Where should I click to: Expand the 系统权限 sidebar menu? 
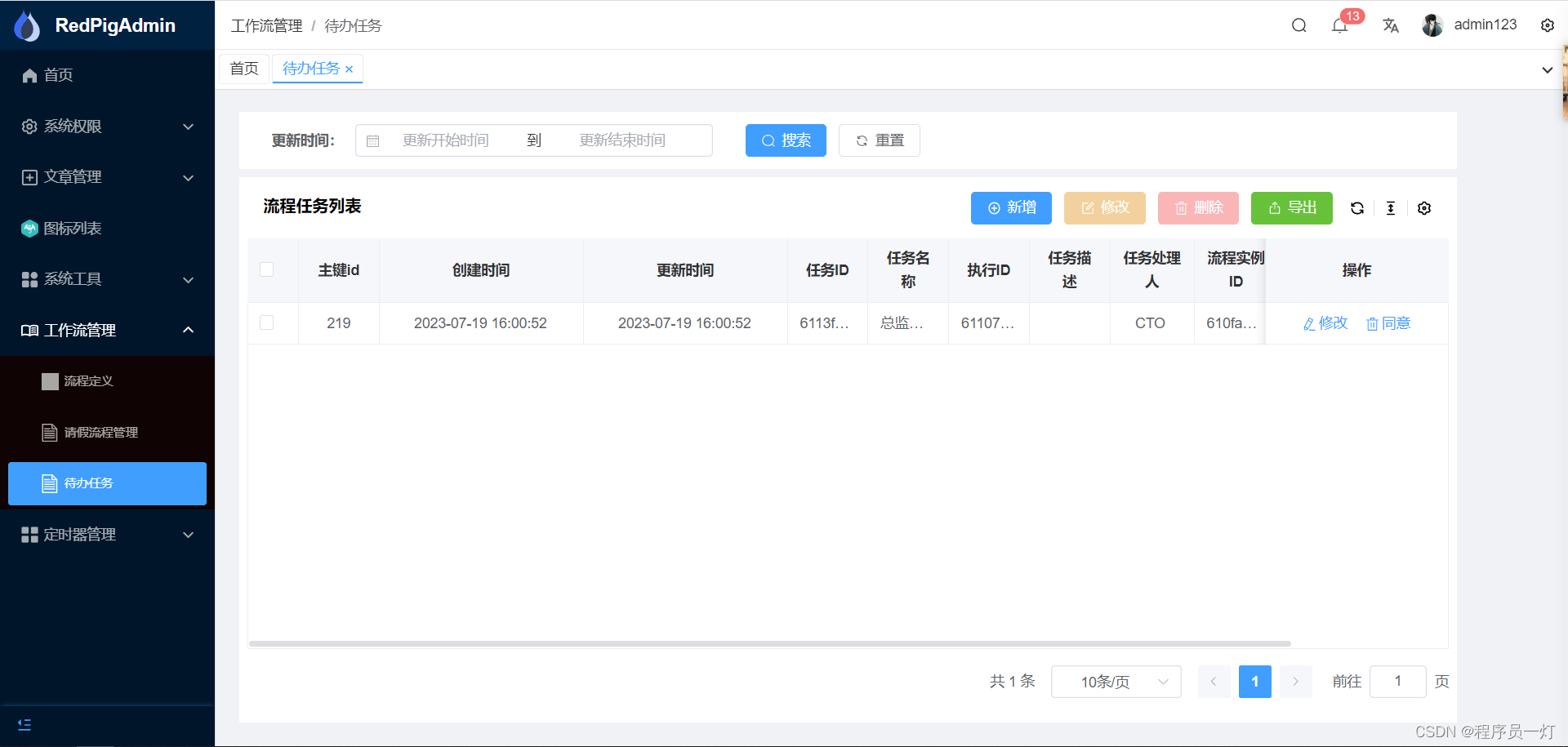tap(107, 127)
